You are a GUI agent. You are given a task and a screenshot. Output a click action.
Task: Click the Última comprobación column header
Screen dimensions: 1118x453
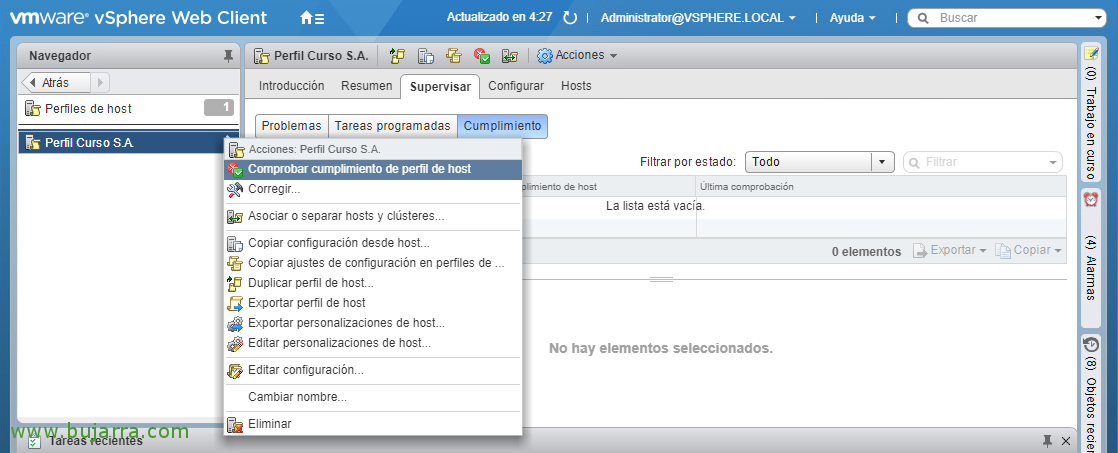click(881, 186)
